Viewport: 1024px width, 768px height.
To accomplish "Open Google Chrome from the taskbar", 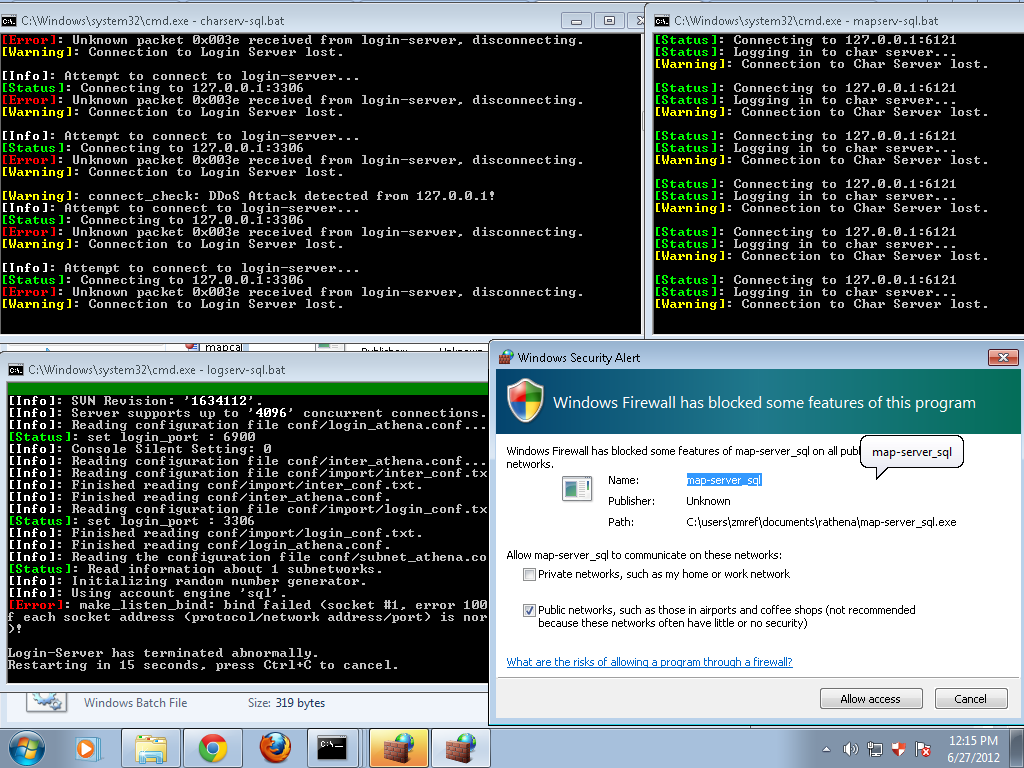I will pyautogui.click(x=213, y=748).
